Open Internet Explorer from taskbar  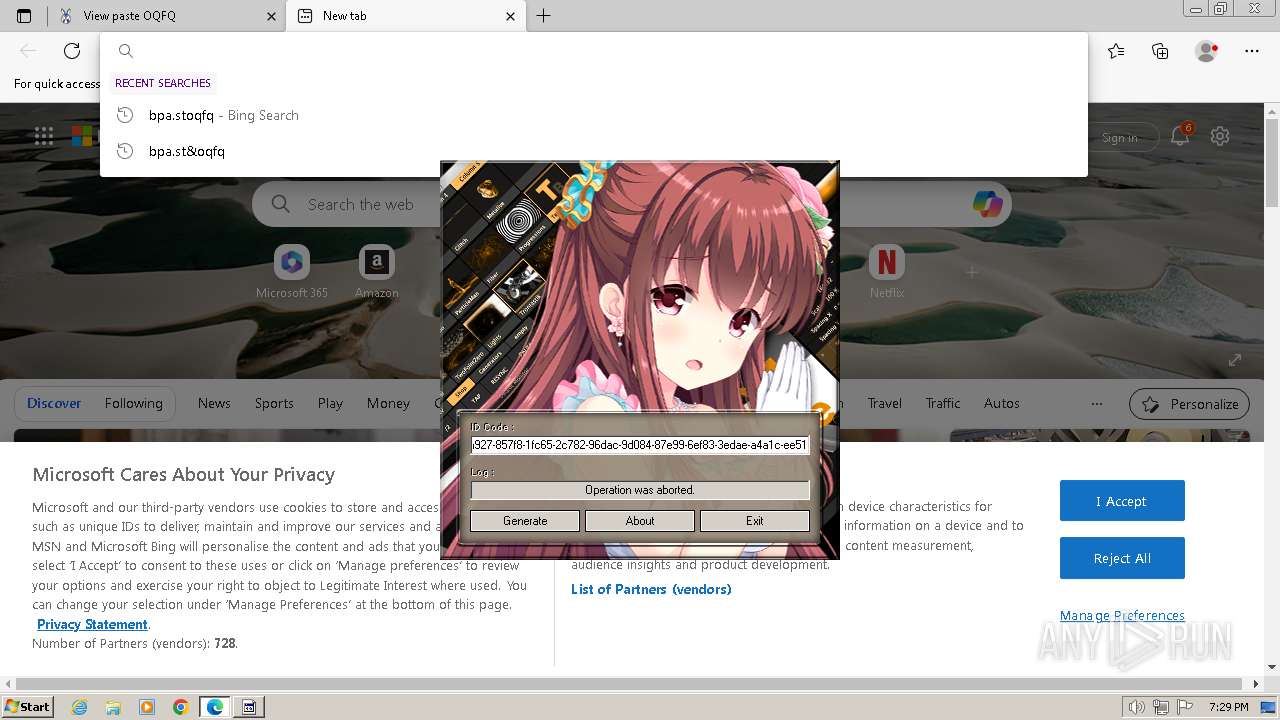(80, 707)
